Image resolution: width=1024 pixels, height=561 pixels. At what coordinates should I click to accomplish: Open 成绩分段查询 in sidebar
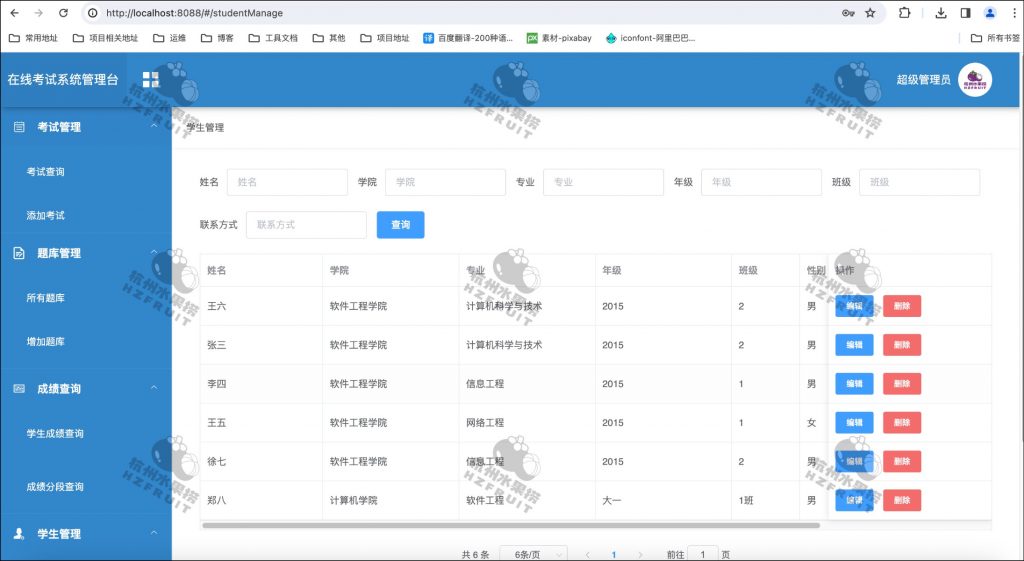tap(55, 487)
